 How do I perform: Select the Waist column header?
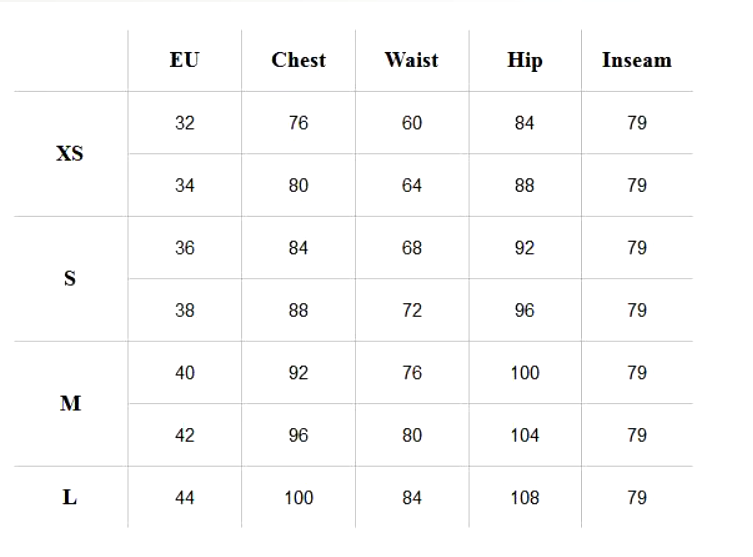pyautogui.click(x=411, y=60)
